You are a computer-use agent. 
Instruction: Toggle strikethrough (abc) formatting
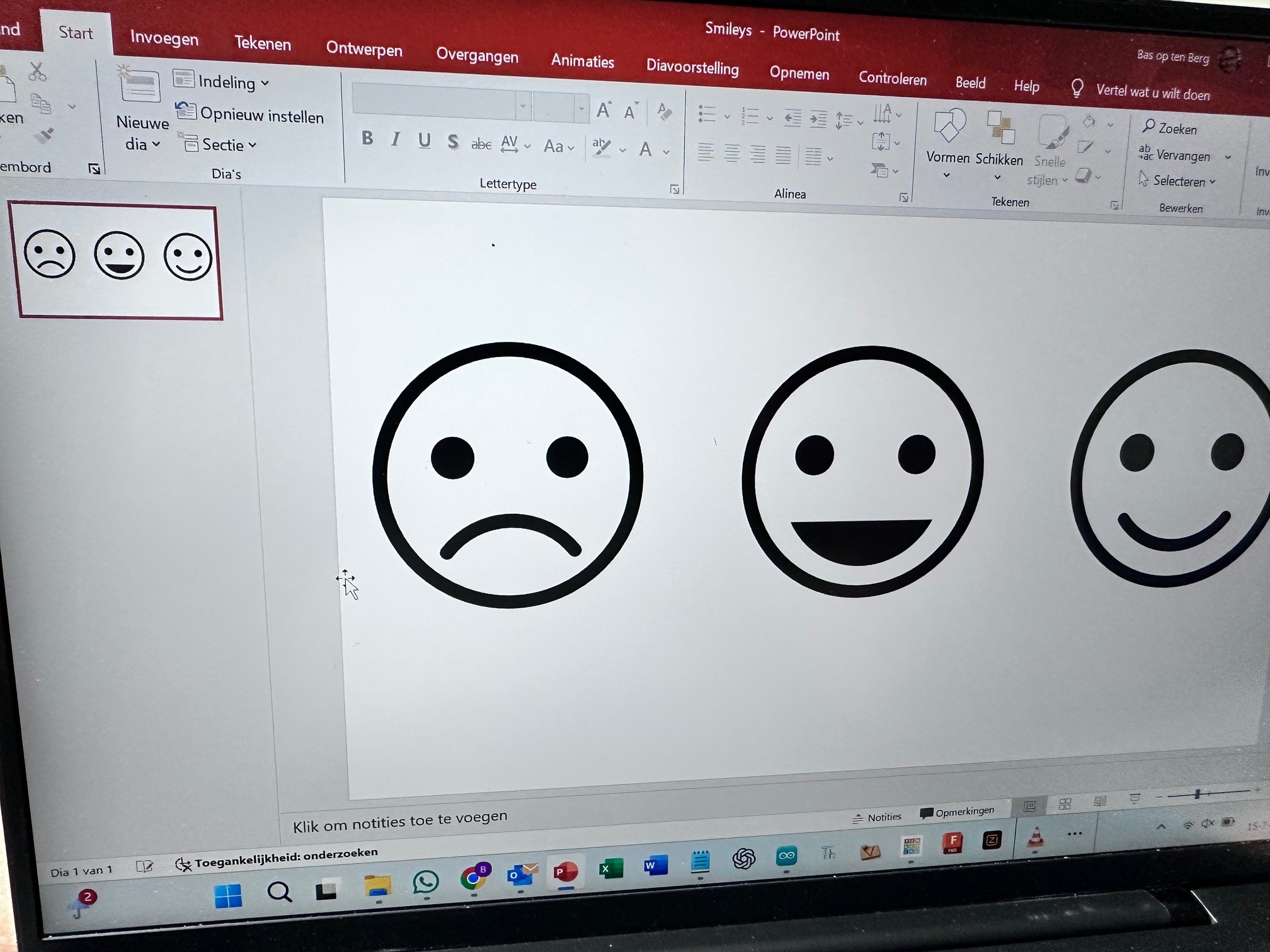(481, 144)
